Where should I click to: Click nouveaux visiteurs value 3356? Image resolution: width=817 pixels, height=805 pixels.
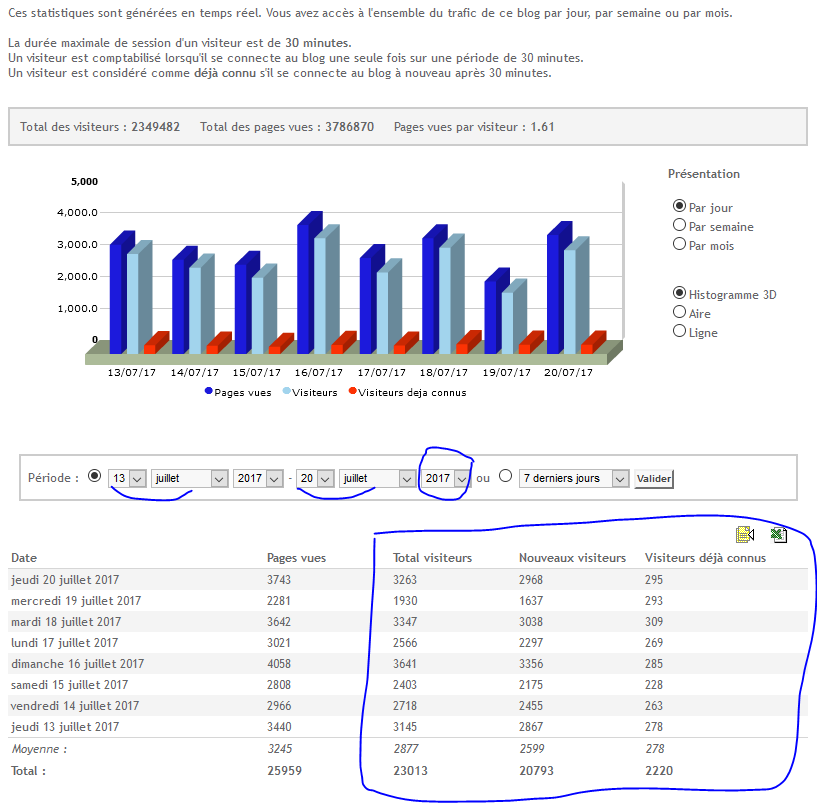[x=531, y=664]
